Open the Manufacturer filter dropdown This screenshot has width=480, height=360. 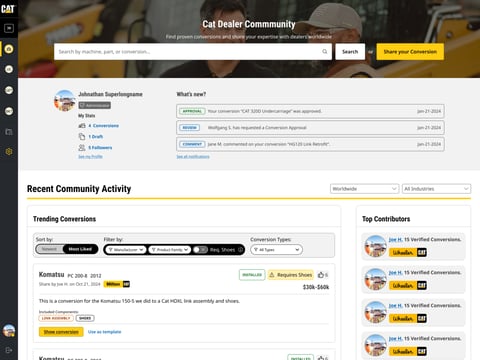point(126,250)
